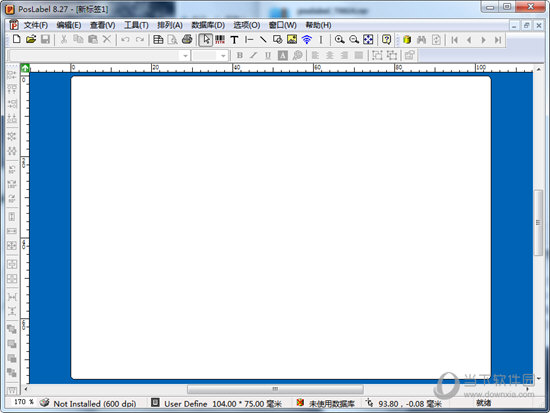Viewport: 550px width, 413px height.
Task: Toggle bold formatting button
Action: coord(240,55)
